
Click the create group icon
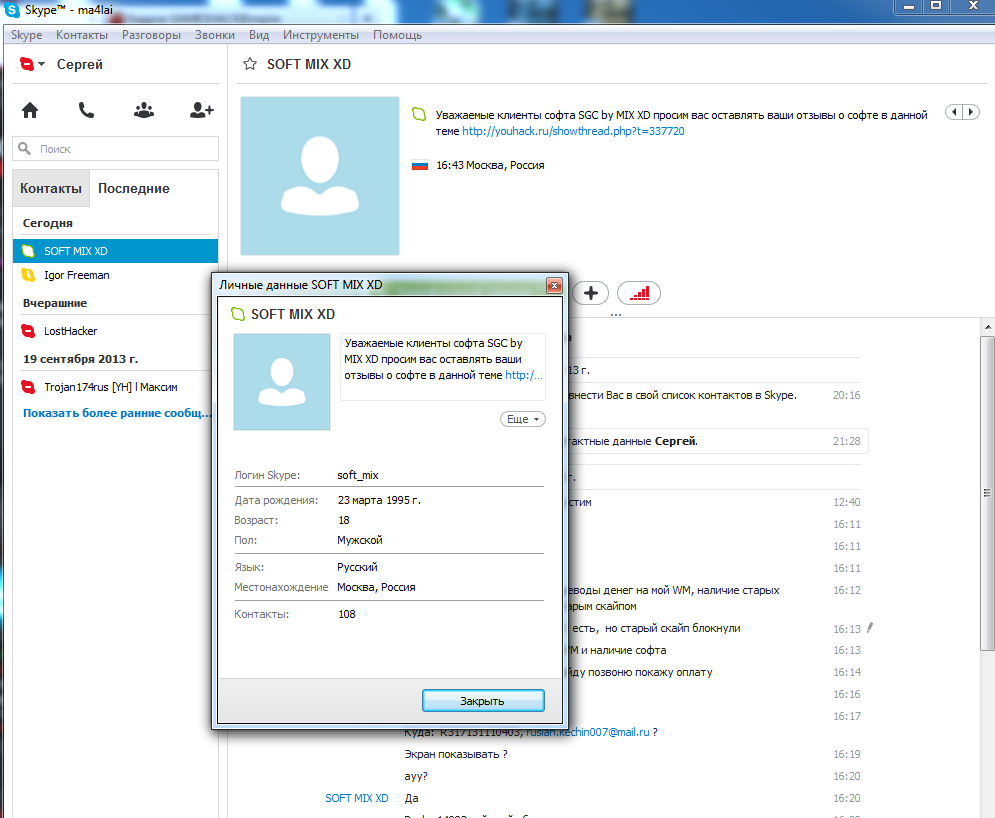144,110
